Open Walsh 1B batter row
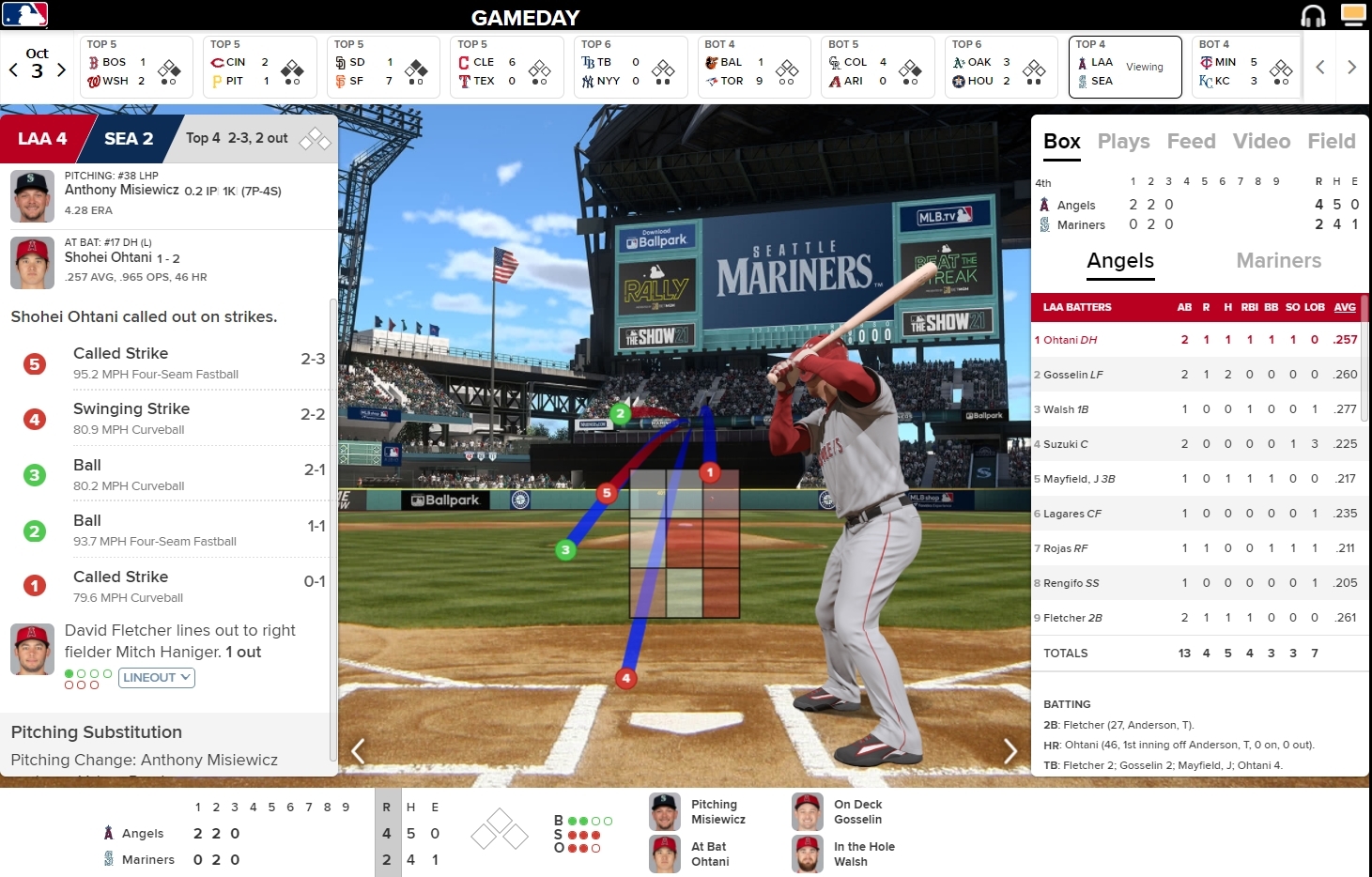Image resolution: width=1372 pixels, height=877 pixels. (x=1196, y=409)
